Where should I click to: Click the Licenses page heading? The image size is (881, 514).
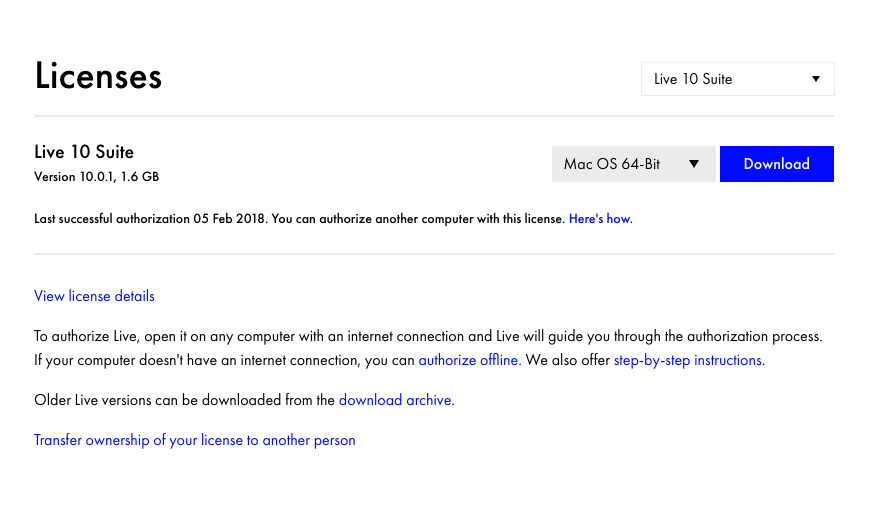[x=98, y=76]
